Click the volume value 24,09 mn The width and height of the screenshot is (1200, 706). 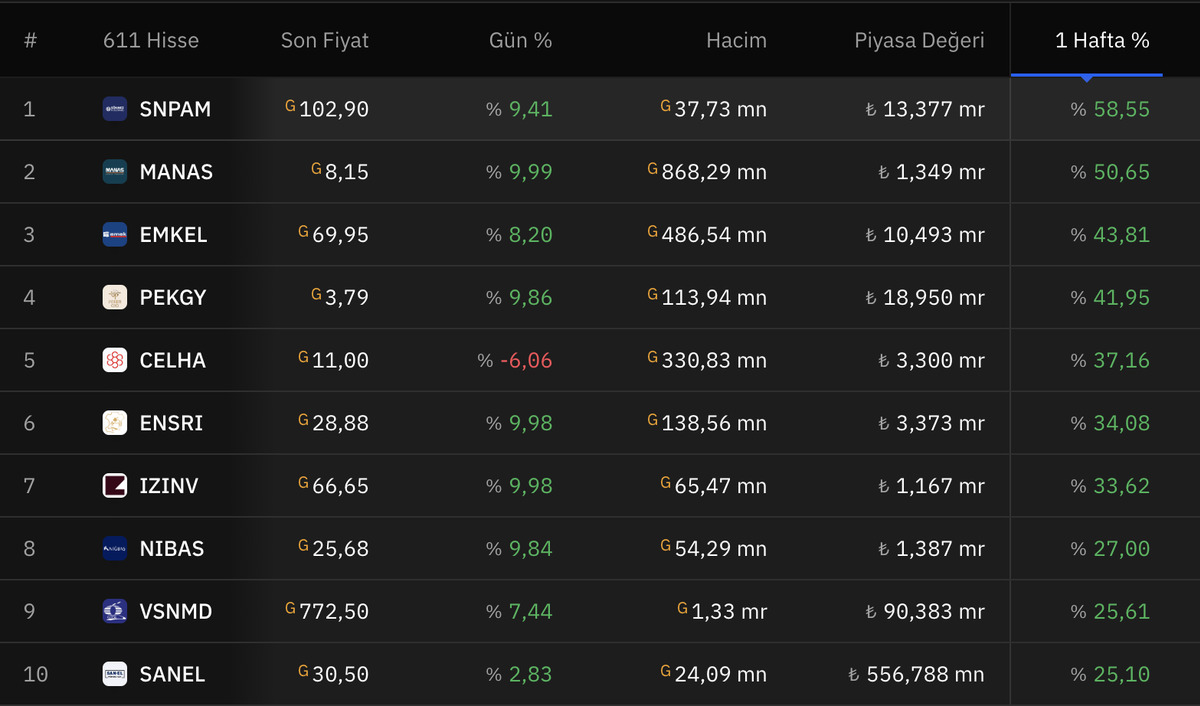click(x=720, y=674)
